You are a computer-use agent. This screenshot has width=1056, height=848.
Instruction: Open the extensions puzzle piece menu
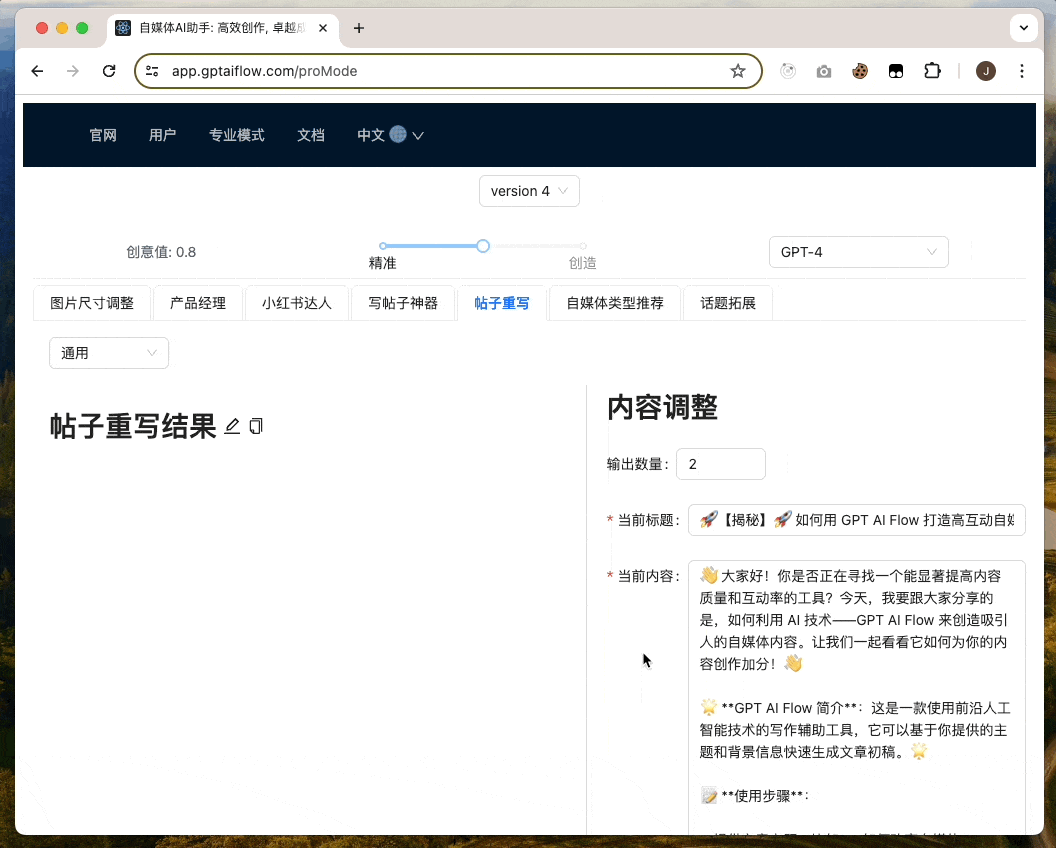point(932,71)
